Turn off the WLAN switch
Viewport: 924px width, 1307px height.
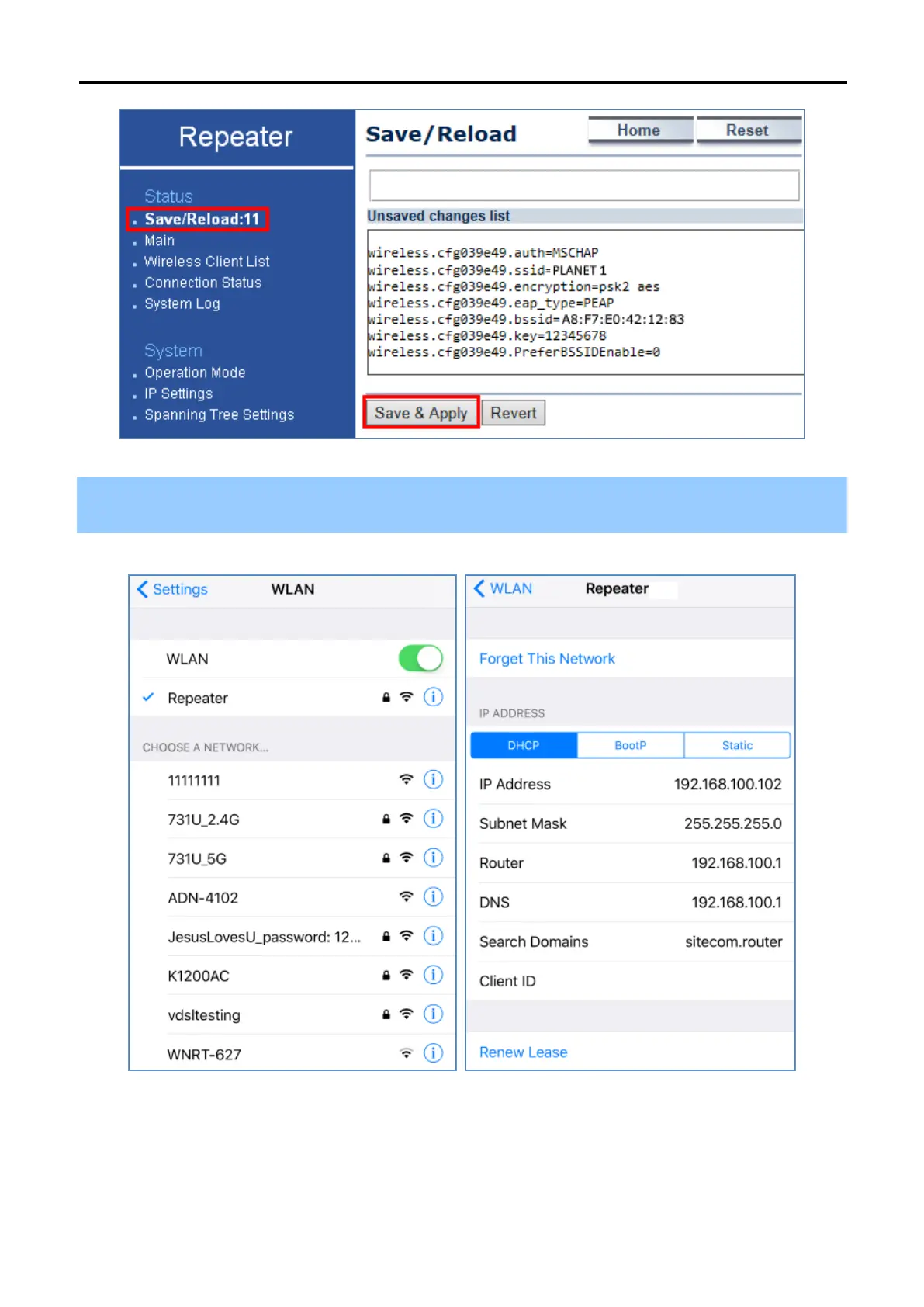click(420, 658)
